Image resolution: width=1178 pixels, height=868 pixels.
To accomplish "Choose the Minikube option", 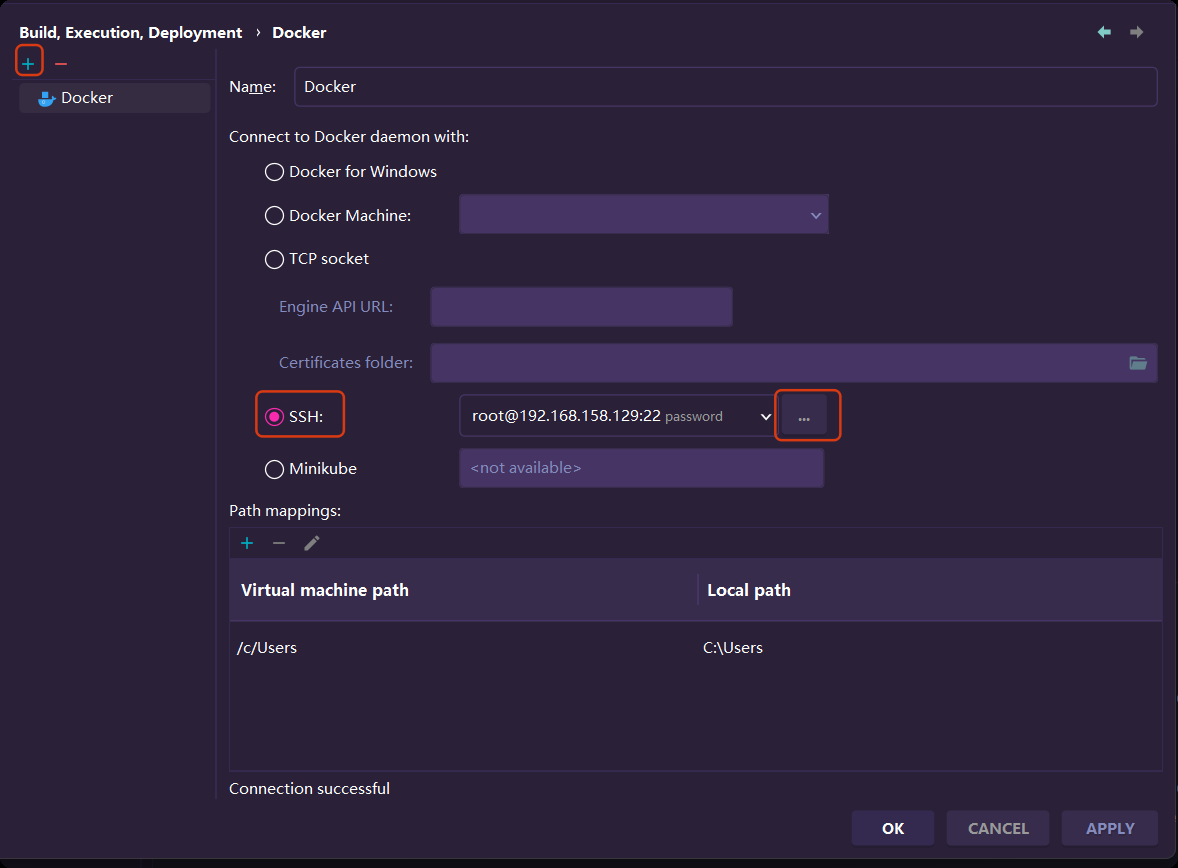I will coord(310,469).
